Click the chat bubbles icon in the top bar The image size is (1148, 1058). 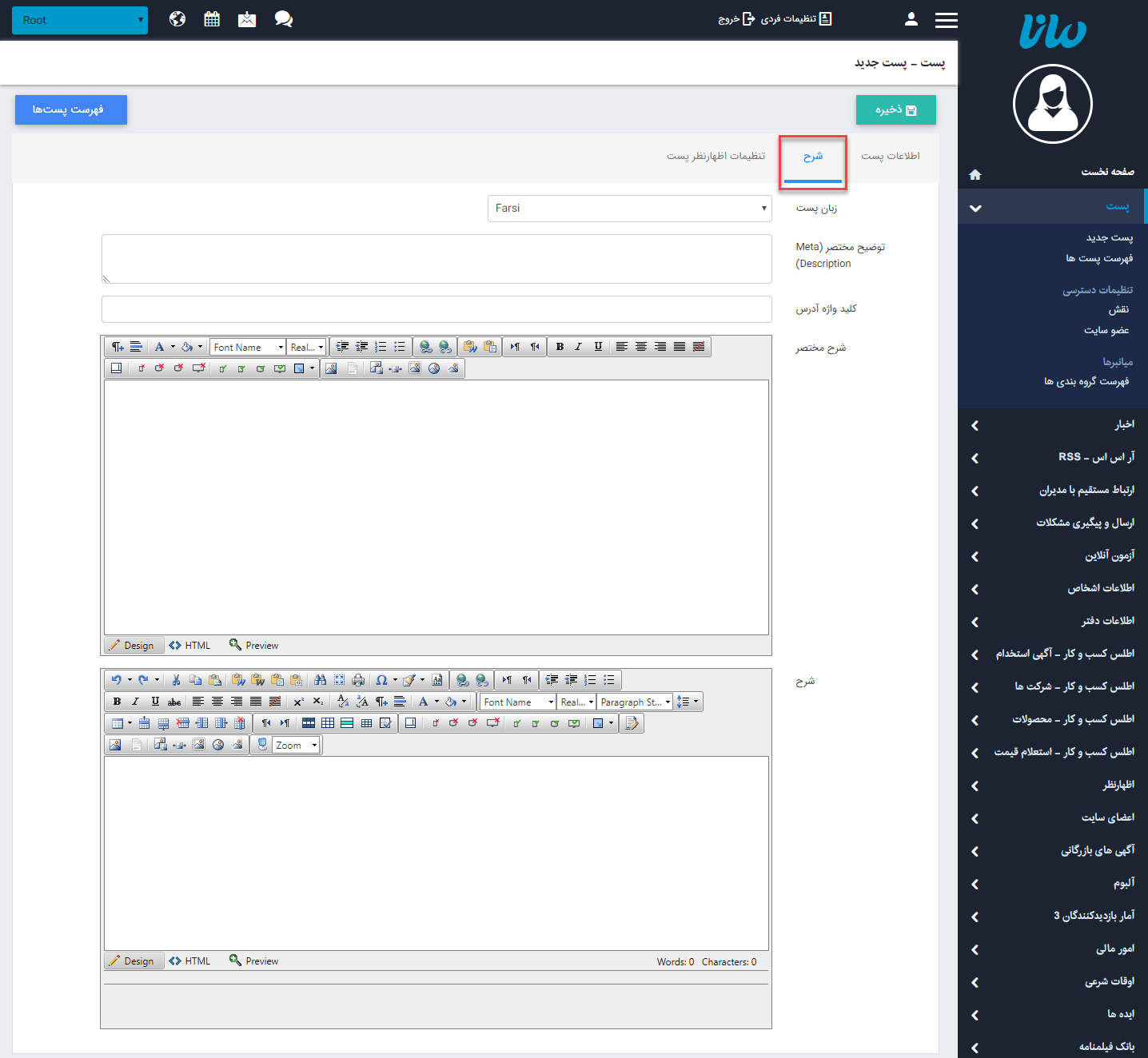click(283, 19)
